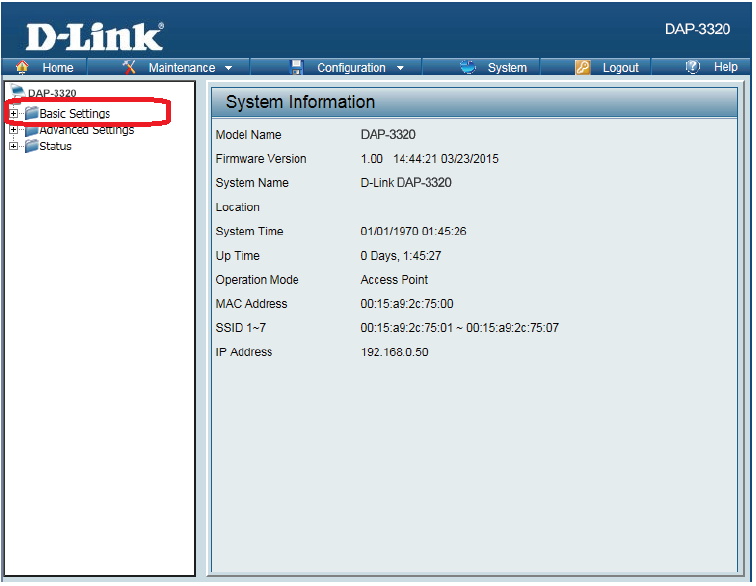
Task: Click the System Time value 01/01/1970
Action: pos(391,232)
